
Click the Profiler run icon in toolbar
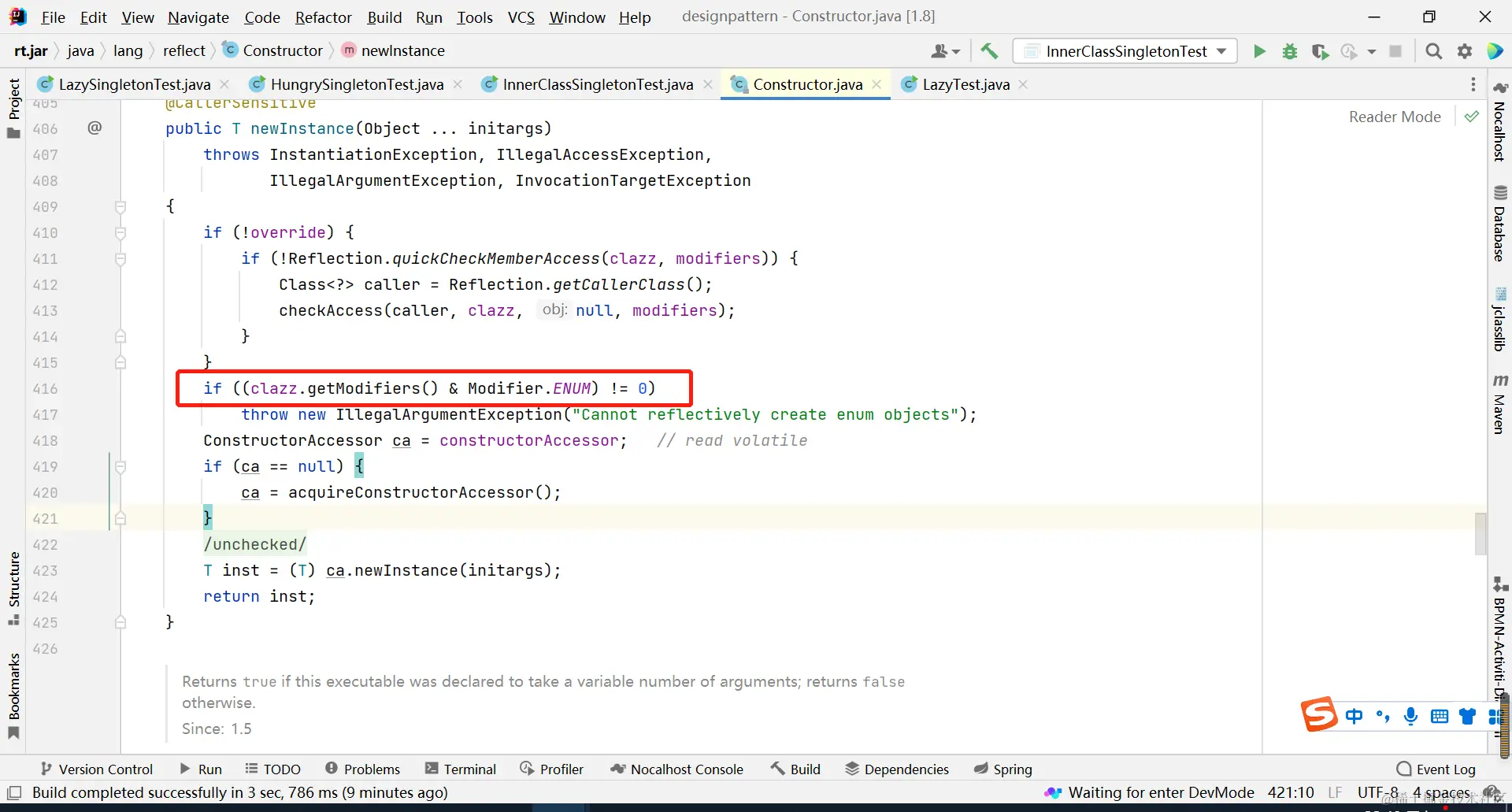click(1349, 51)
